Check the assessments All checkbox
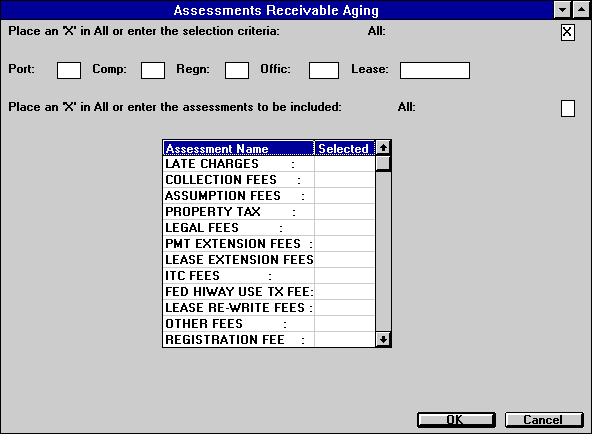 tap(567, 109)
